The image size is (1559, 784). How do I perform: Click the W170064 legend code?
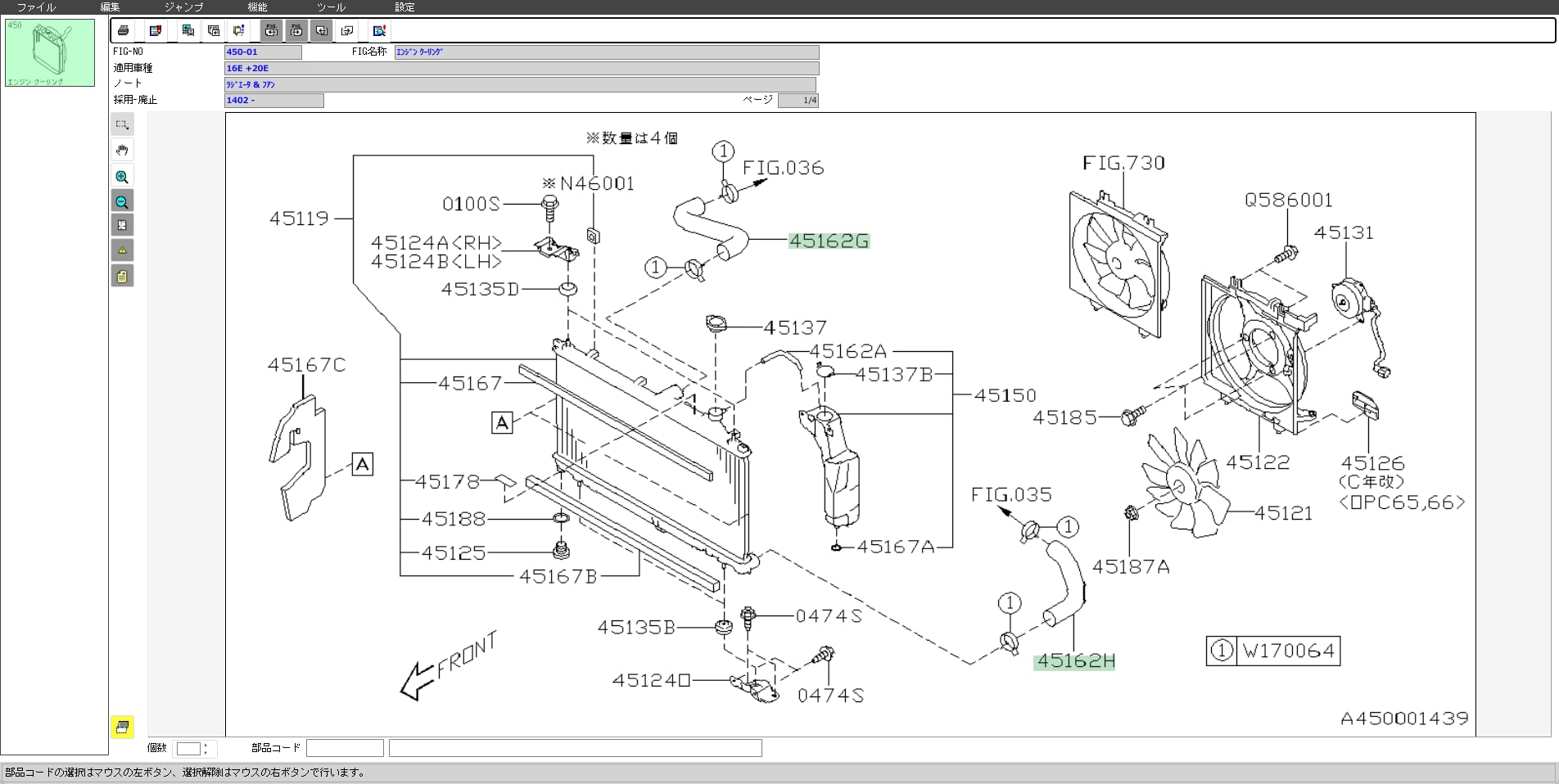click(x=1288, y=651)
